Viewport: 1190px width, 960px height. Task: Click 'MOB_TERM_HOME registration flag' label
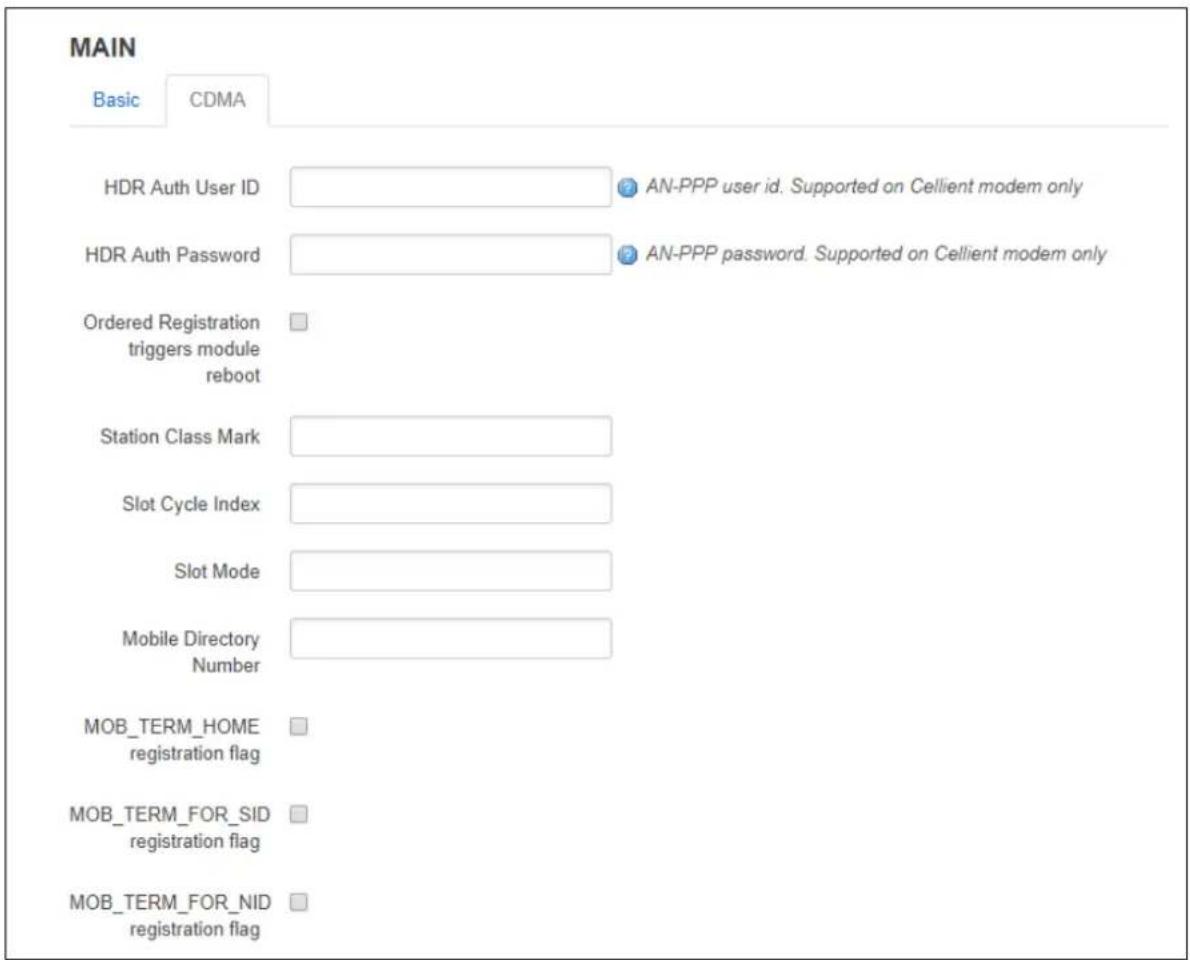click(172, 740)
